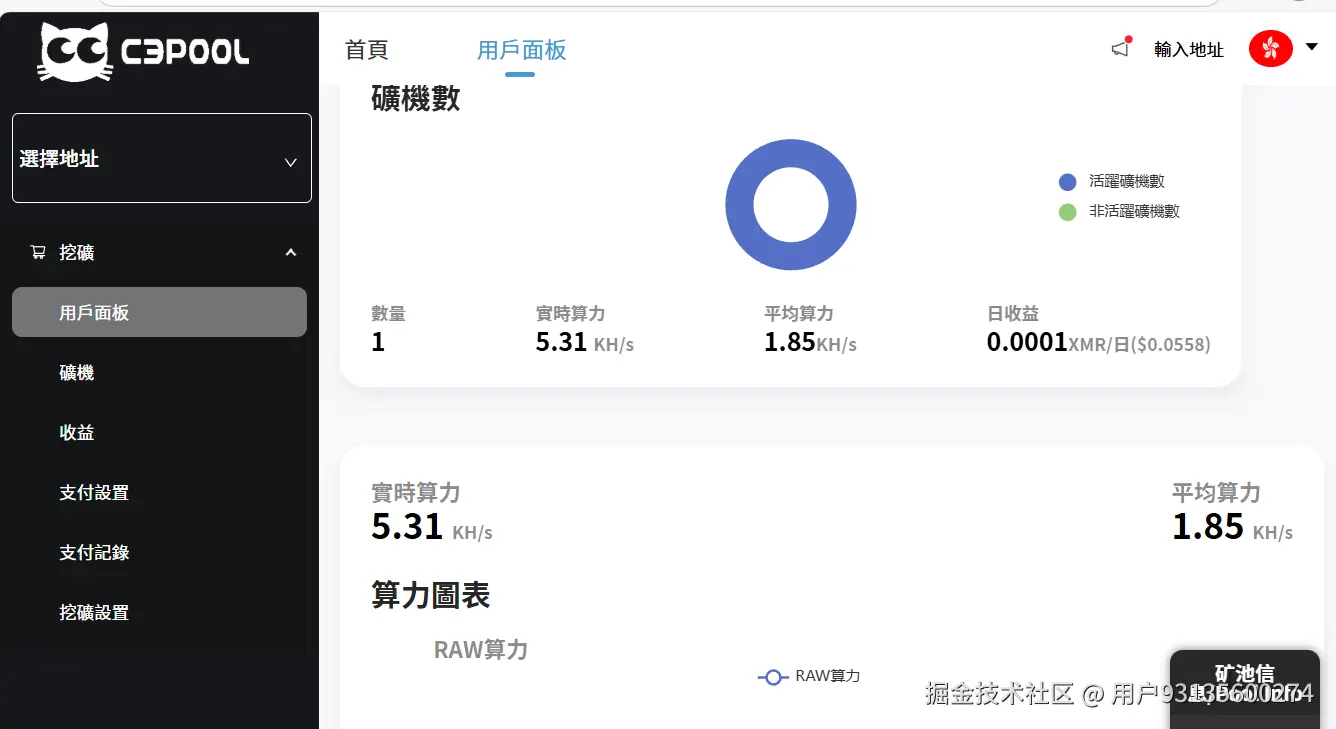
Task: Click 輸入地址 in the header
Action: pyautogui.click(x=1189, y=49)
